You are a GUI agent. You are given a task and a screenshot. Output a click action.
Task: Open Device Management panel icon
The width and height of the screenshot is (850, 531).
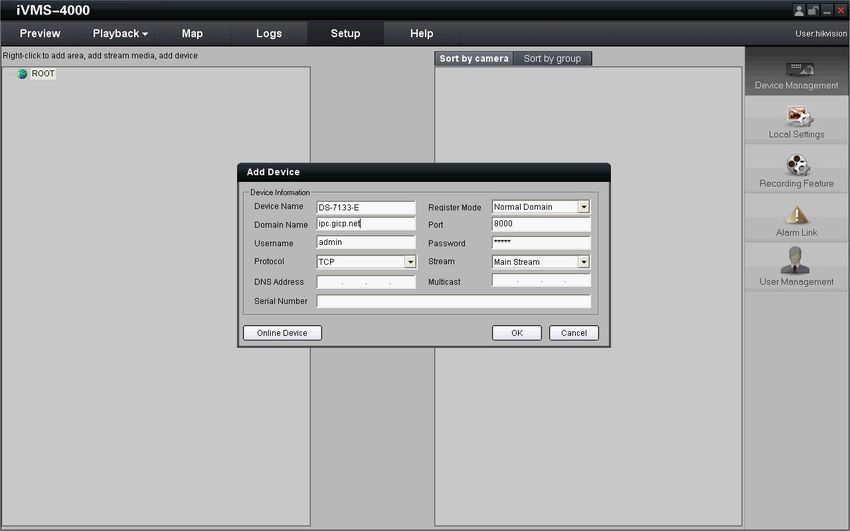point(800,68)
